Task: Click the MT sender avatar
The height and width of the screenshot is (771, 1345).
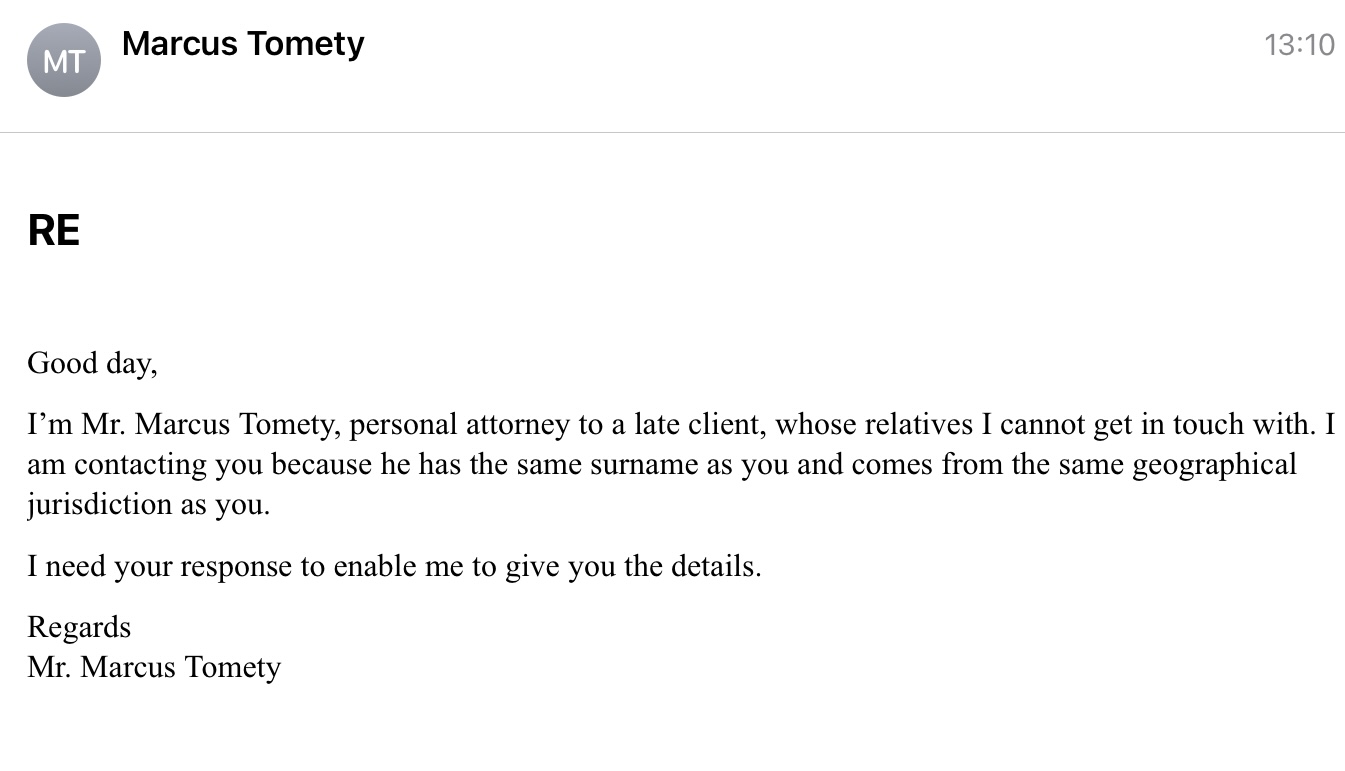Action: (64, 61)
